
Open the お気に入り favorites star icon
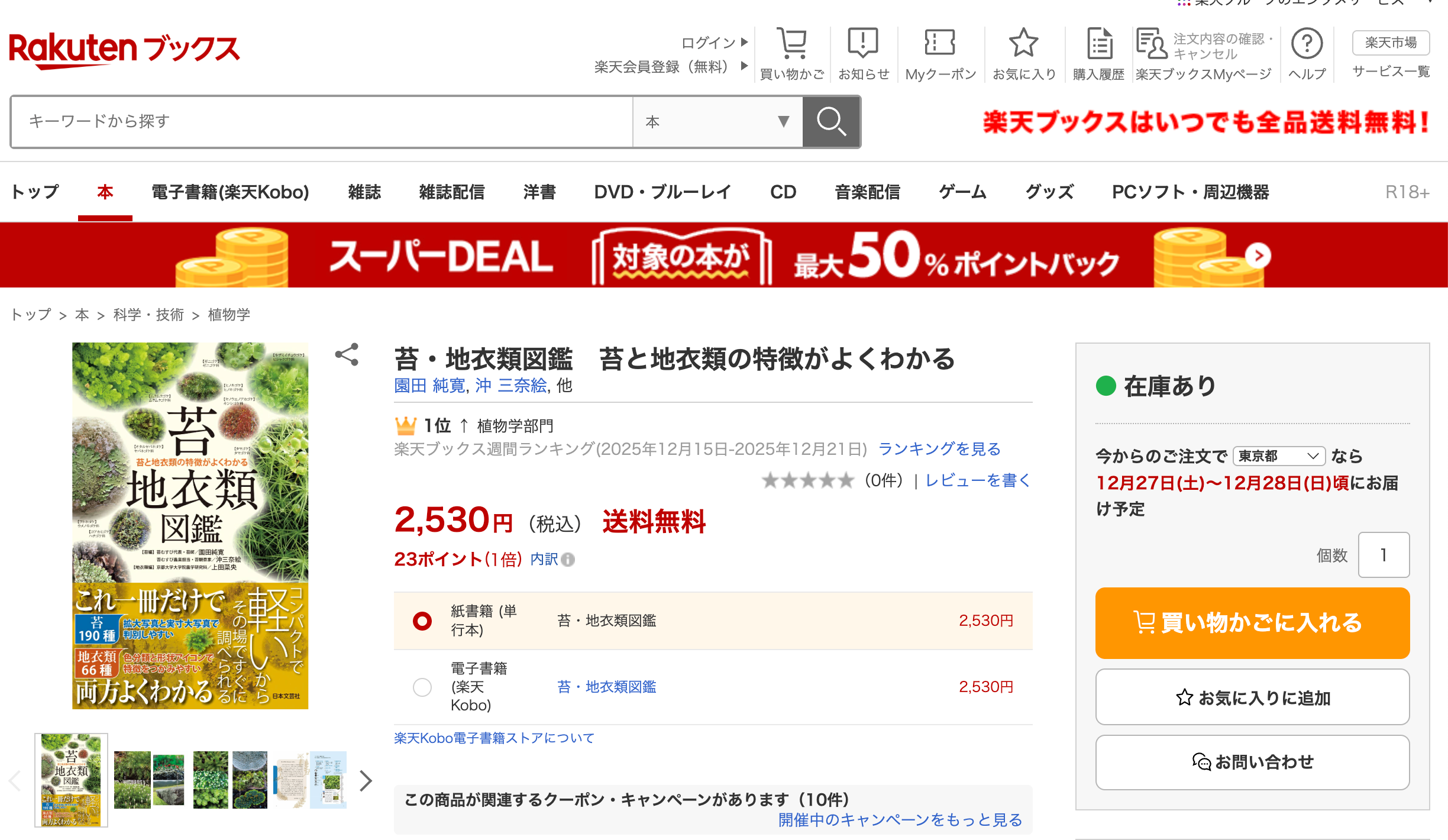[x=1023, y=44]
